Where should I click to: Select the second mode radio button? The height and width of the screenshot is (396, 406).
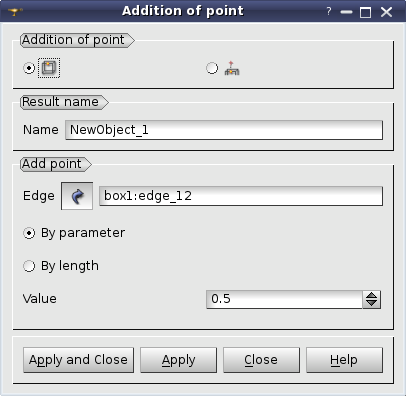pyautogui.click(x=212, y=68)
